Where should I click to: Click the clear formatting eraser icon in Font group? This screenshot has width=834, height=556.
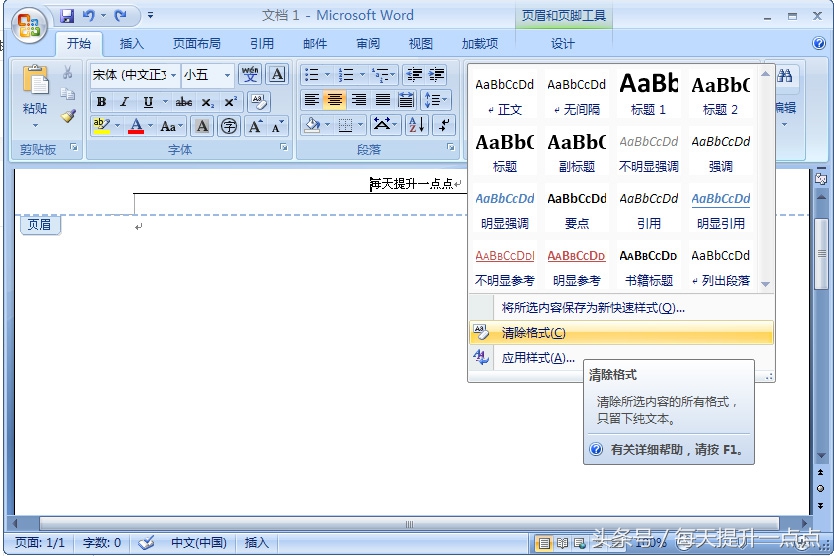click(x=259, y=101)
